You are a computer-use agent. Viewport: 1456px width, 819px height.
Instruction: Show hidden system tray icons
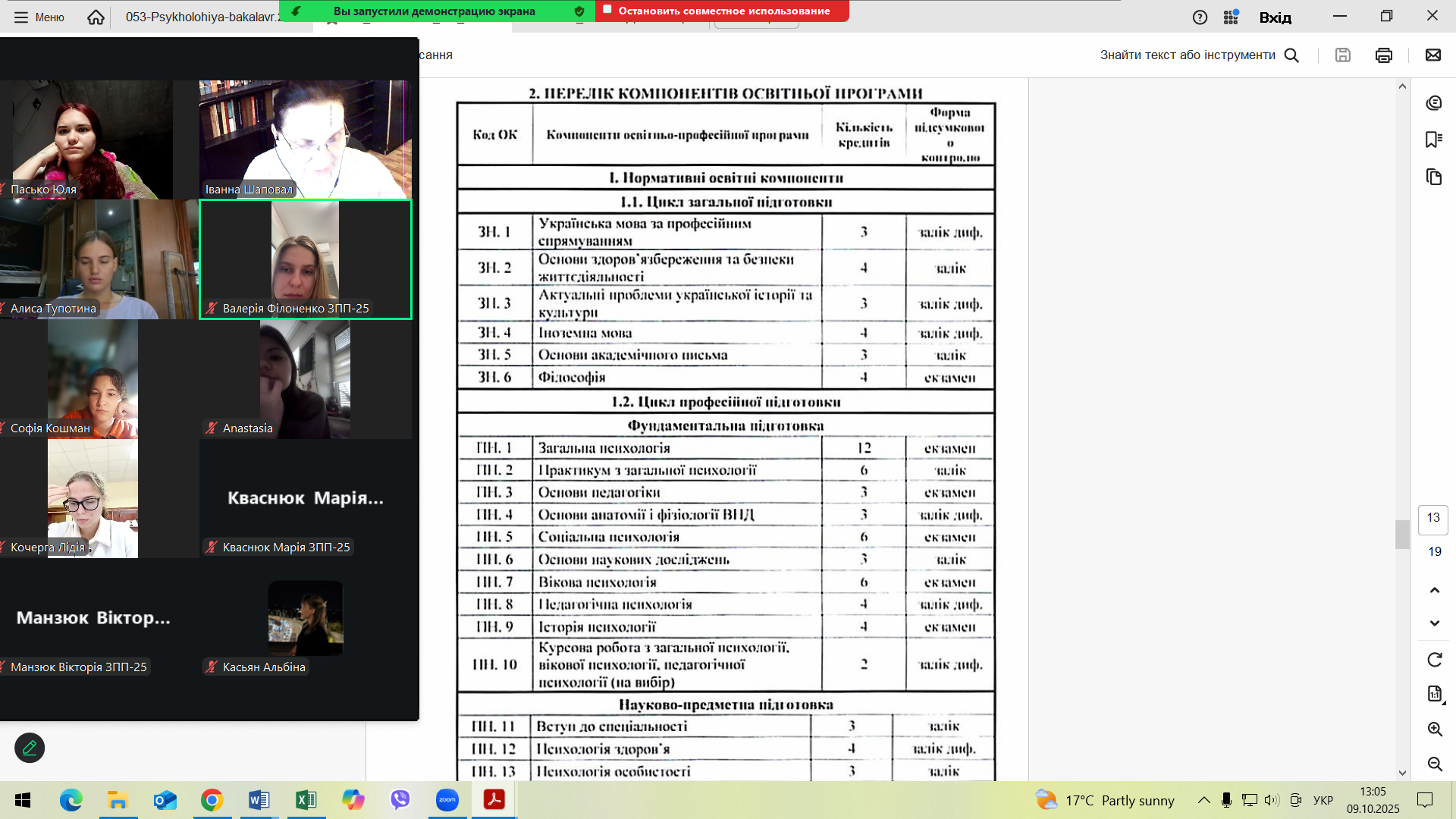tap(1203, 800)
